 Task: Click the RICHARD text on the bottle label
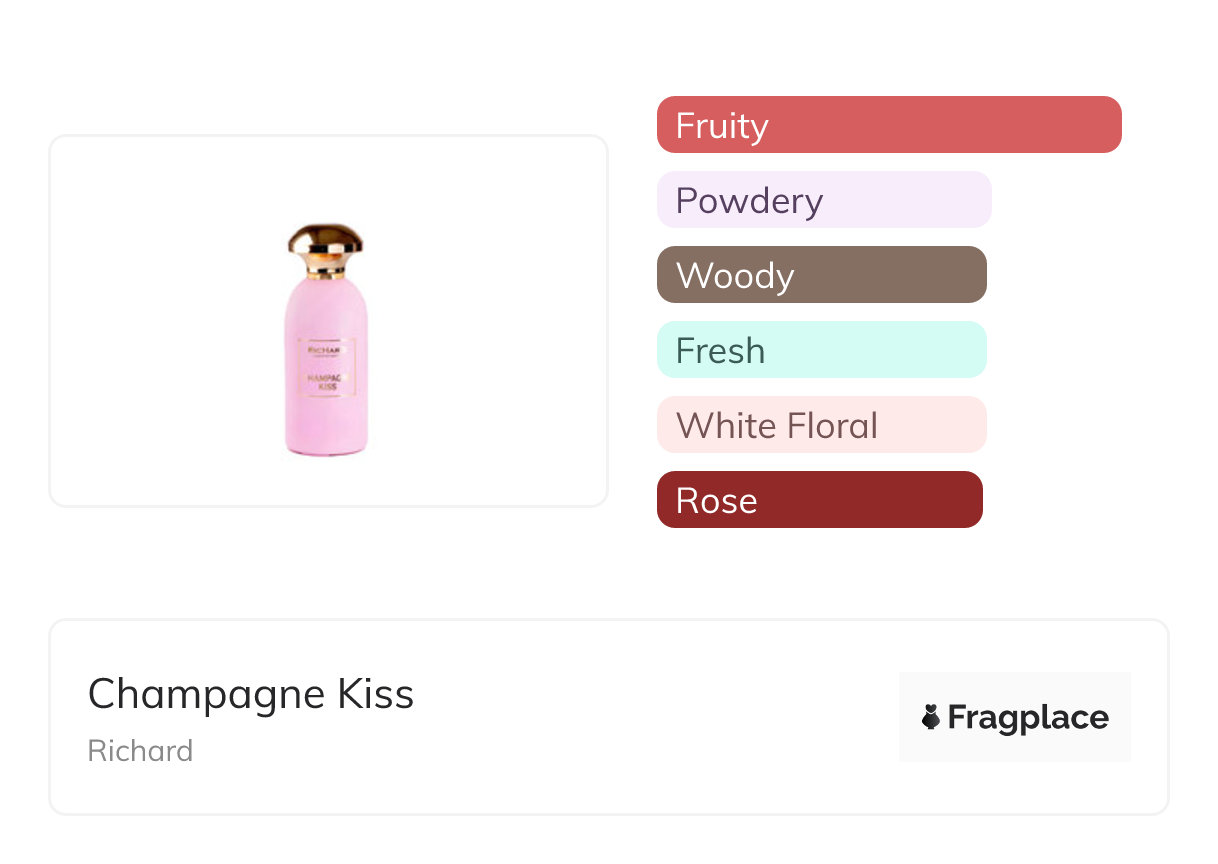326,351
